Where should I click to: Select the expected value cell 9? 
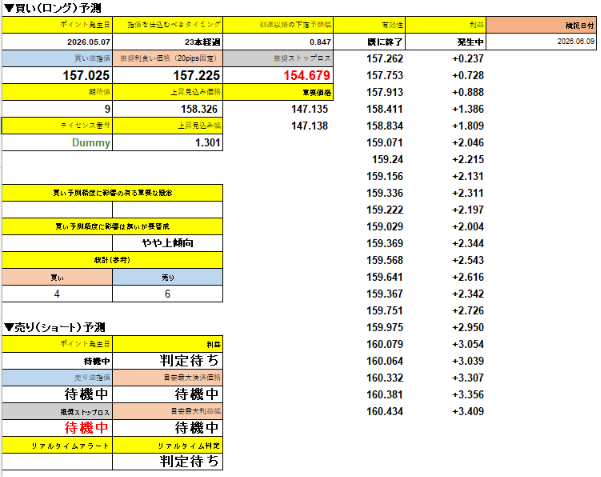[57, 109]
